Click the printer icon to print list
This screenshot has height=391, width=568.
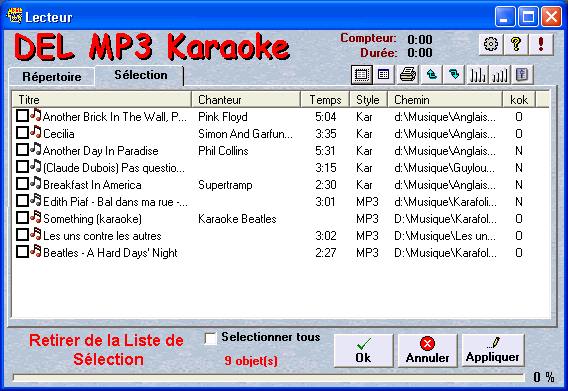click(408, 75)
